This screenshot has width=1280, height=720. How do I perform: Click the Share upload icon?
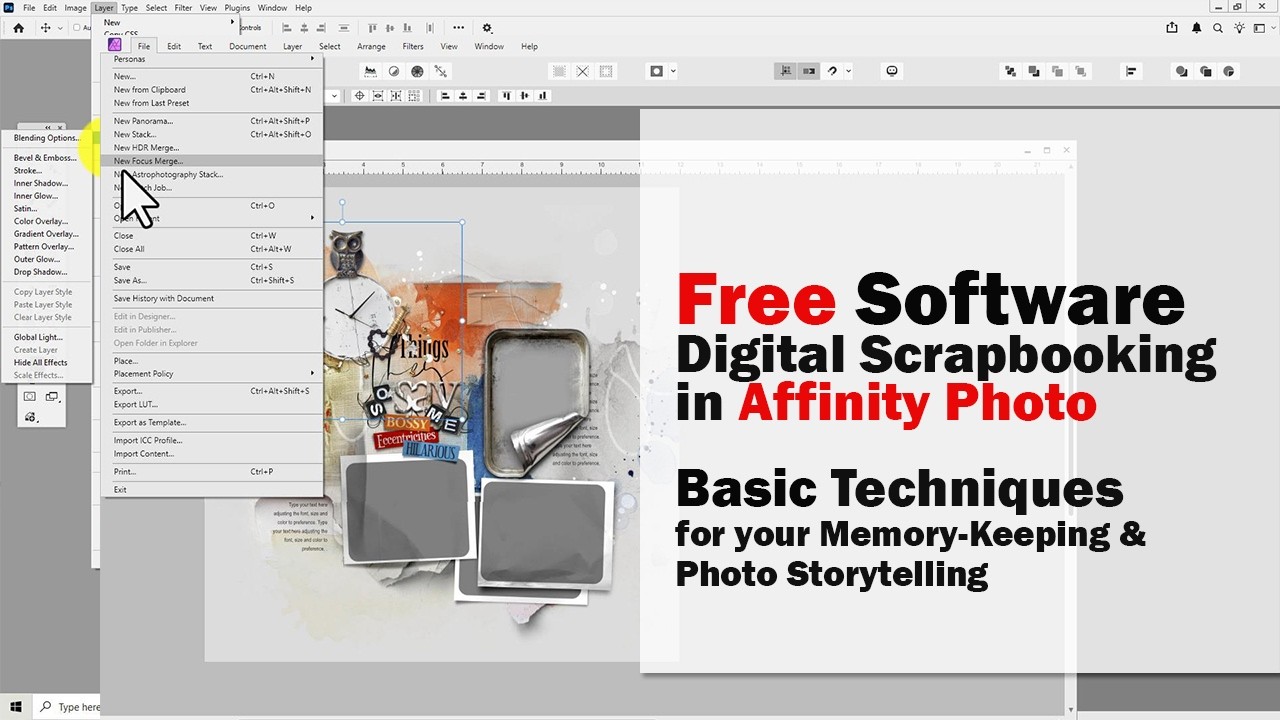coord(1172,28)
